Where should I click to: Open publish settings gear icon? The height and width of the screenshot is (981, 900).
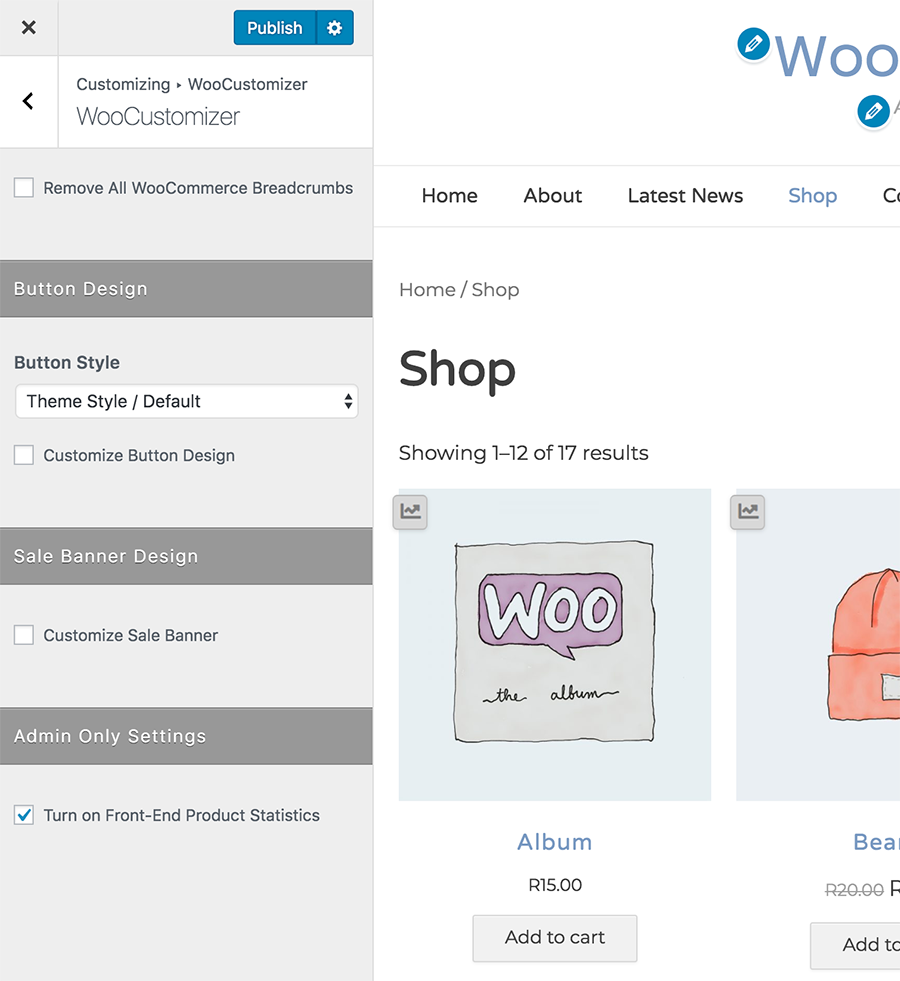coord(335,28)
